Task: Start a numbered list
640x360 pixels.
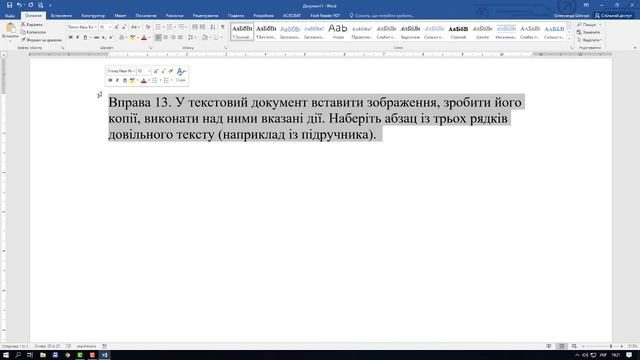Action: tap(169, 27)
